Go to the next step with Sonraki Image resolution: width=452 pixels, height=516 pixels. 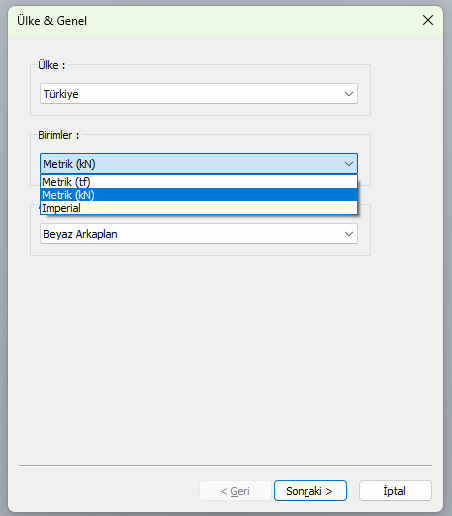pyautogui.click(x=310, y=491)
